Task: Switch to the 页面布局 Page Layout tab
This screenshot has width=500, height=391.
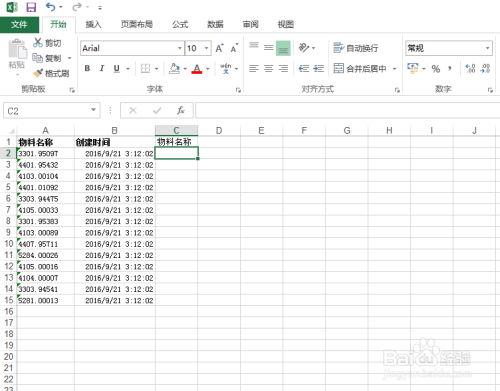Action: click(x=137, y=24)
